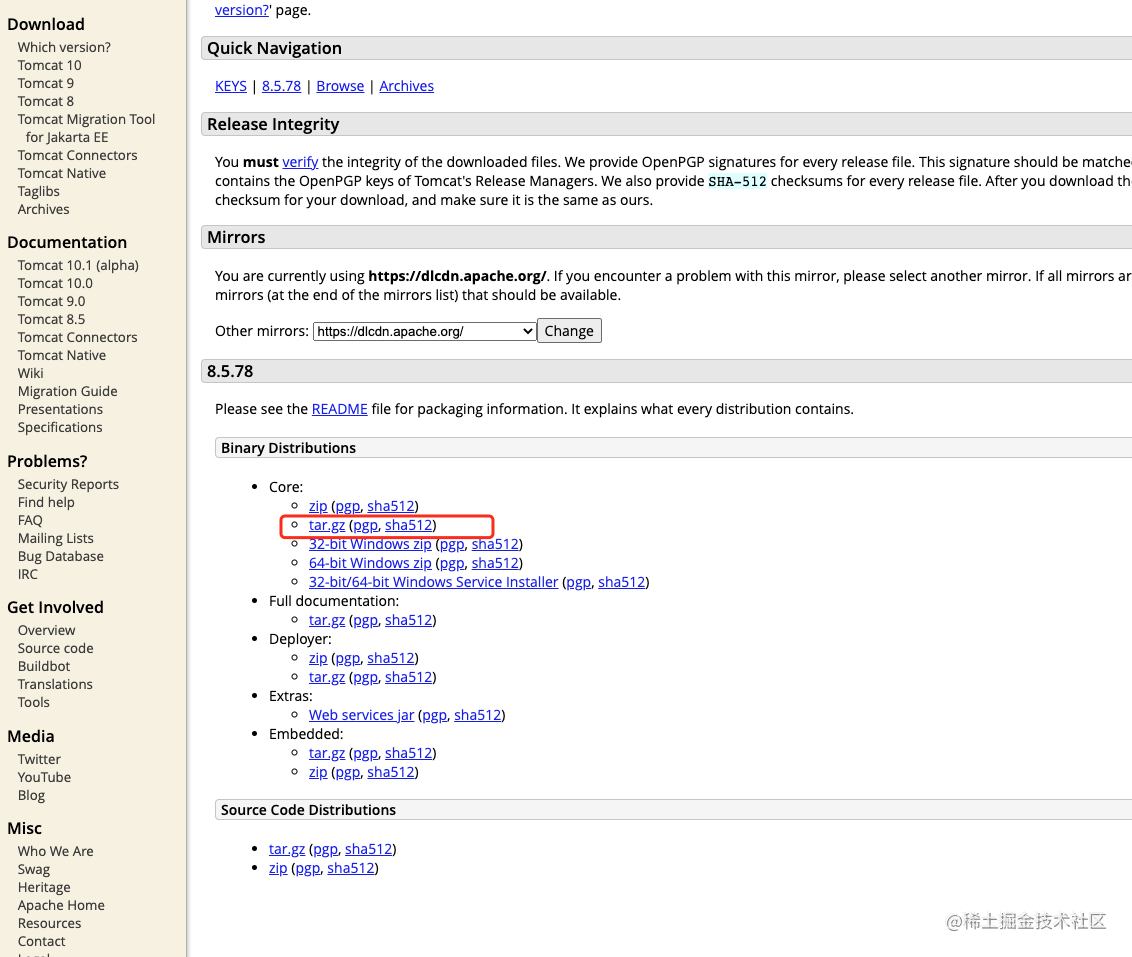Image resolution: width=1132 pixels, height=957 pixels.
Task: Click the Change mirror button
Action: [569, 331]
